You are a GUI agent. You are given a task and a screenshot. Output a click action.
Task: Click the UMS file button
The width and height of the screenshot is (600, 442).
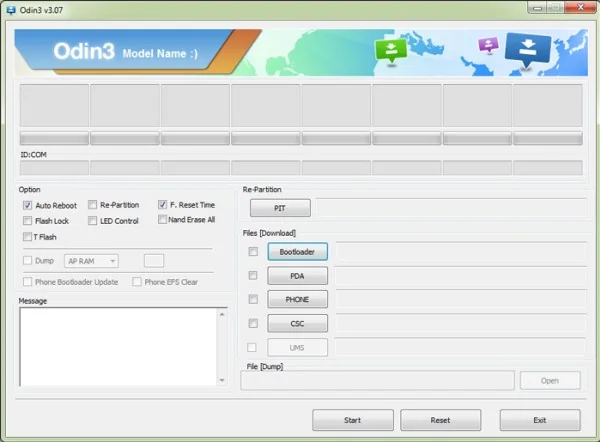coord(297,347)
